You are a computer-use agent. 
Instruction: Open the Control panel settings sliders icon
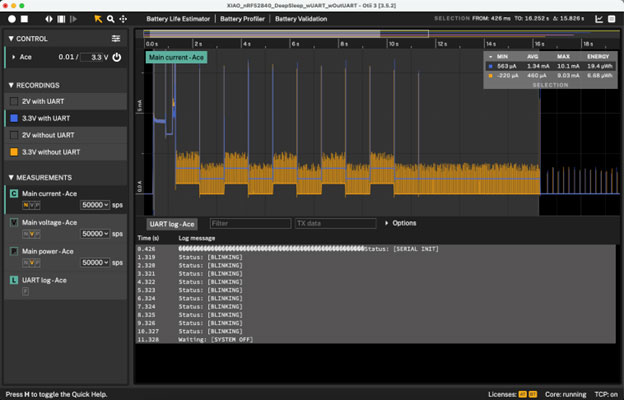click(x=116, y=38)
